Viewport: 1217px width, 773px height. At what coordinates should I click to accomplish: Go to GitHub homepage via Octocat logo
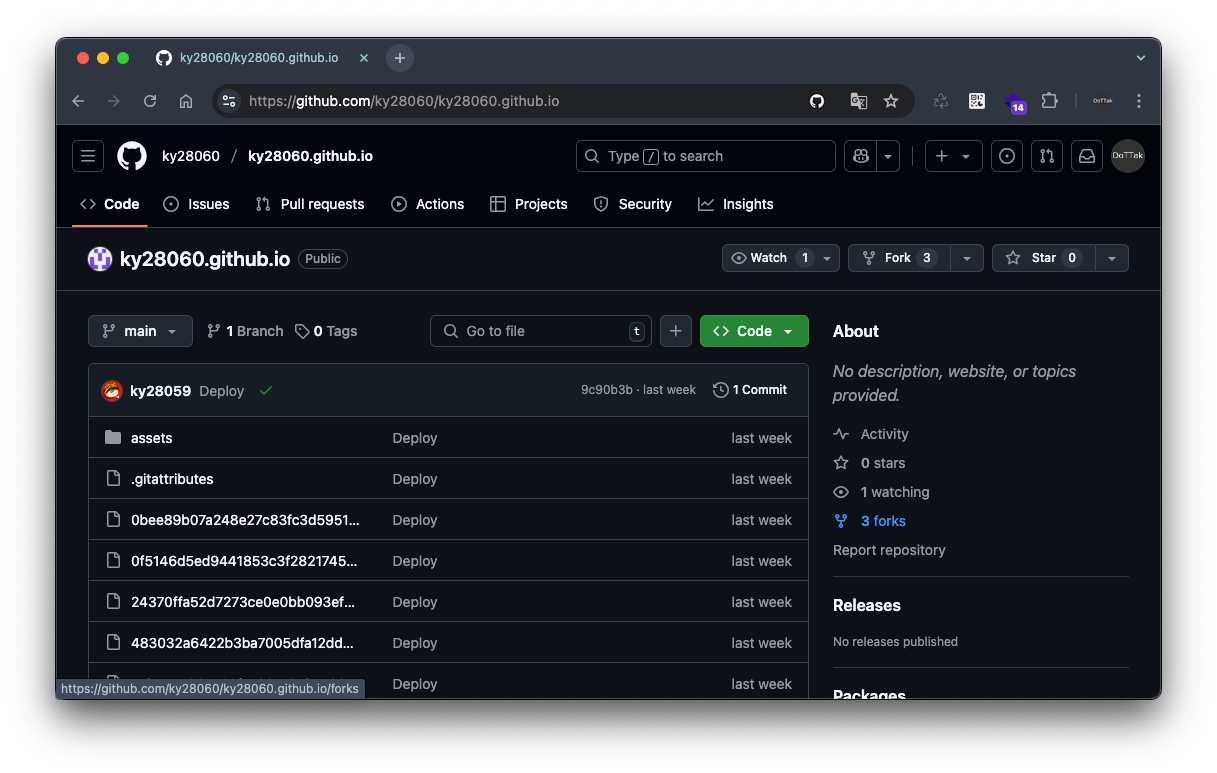pyautogui.click(x=132, y=156)
